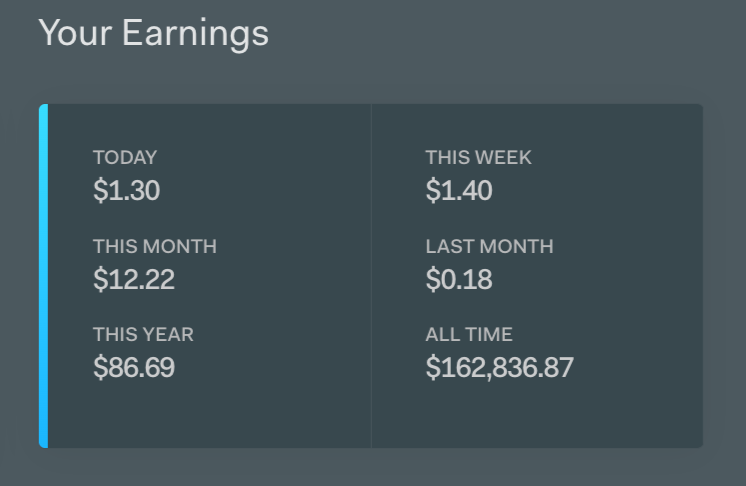Click the THIS YEAR label

coord(143,334)
